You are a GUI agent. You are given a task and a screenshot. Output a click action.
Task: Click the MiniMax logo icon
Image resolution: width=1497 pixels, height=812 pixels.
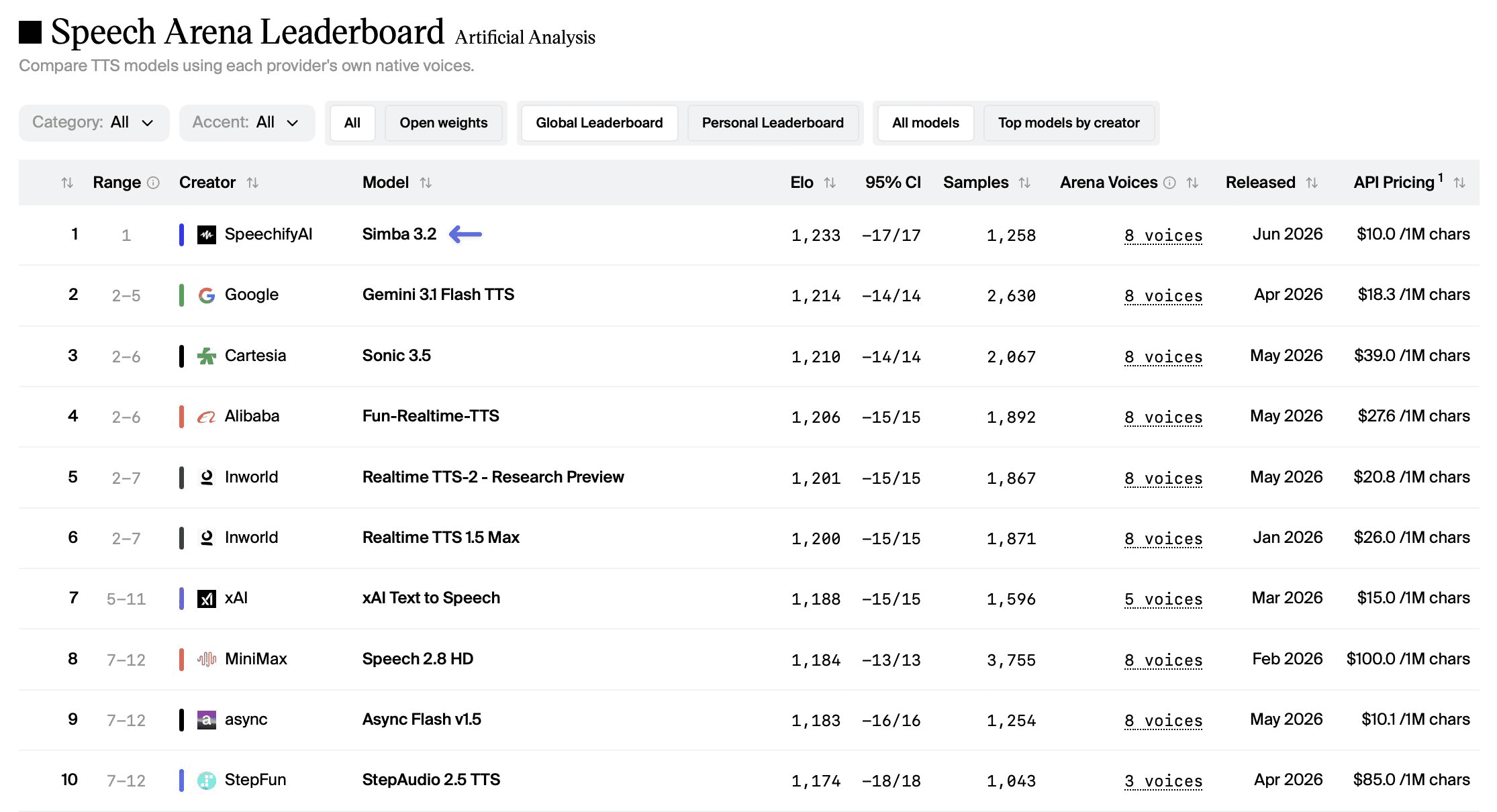tap(207, 659)
